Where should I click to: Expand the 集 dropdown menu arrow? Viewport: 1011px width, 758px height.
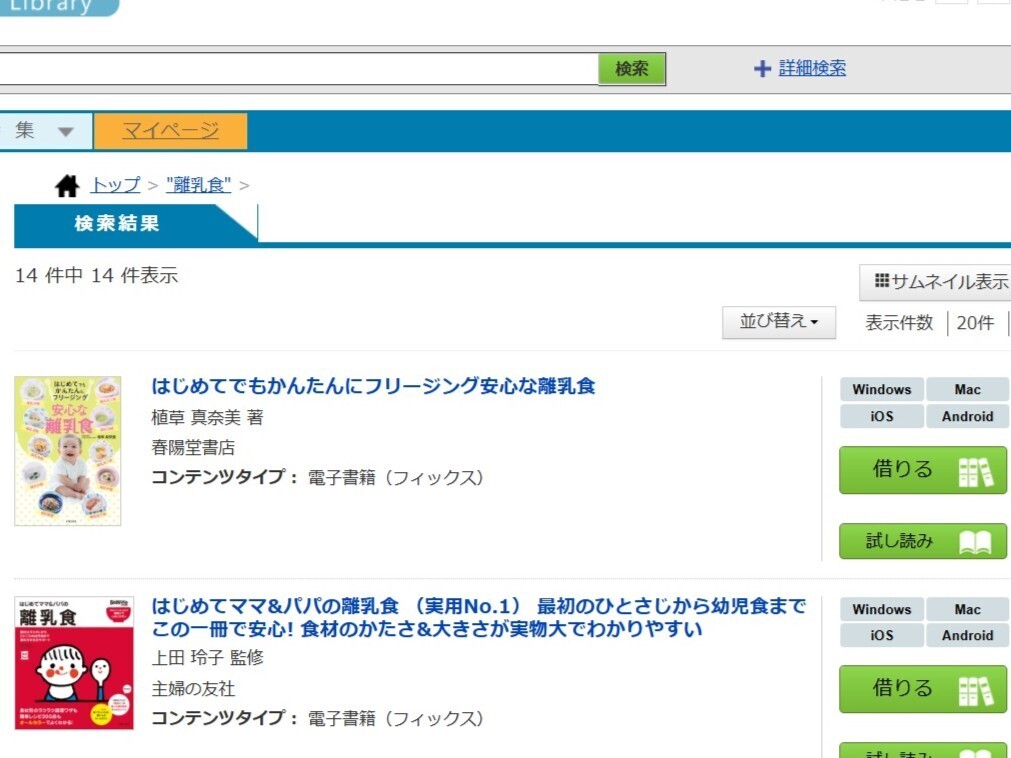tap(65, 132)
